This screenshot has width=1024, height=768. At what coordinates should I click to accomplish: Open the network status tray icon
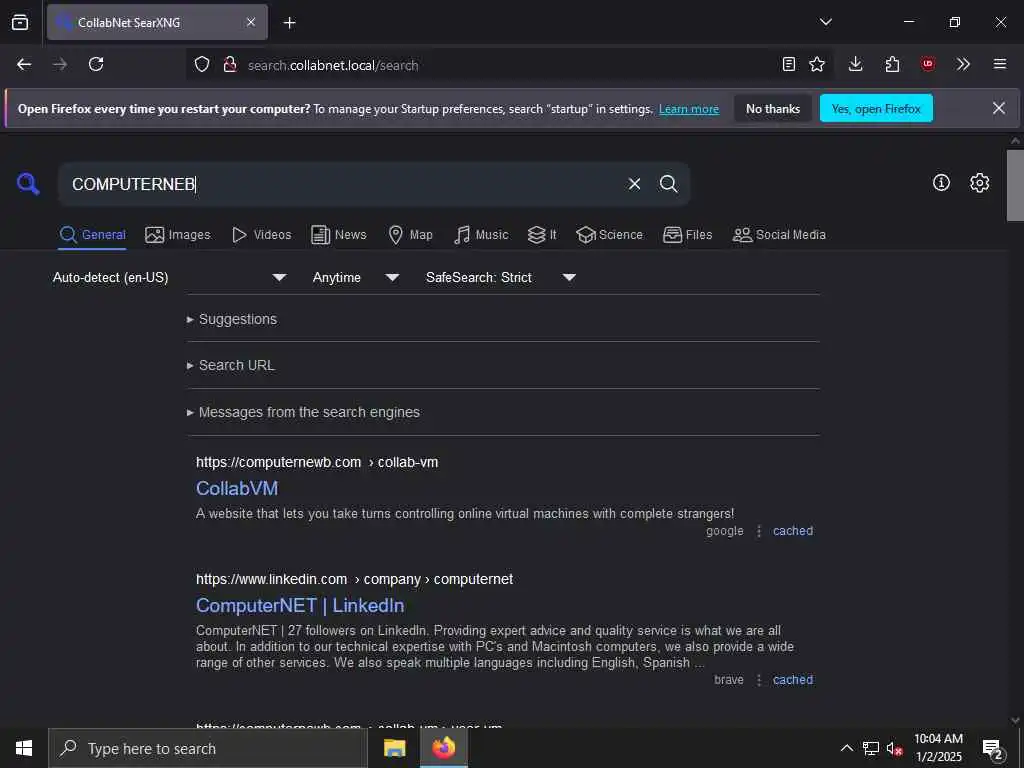point(871,748)
